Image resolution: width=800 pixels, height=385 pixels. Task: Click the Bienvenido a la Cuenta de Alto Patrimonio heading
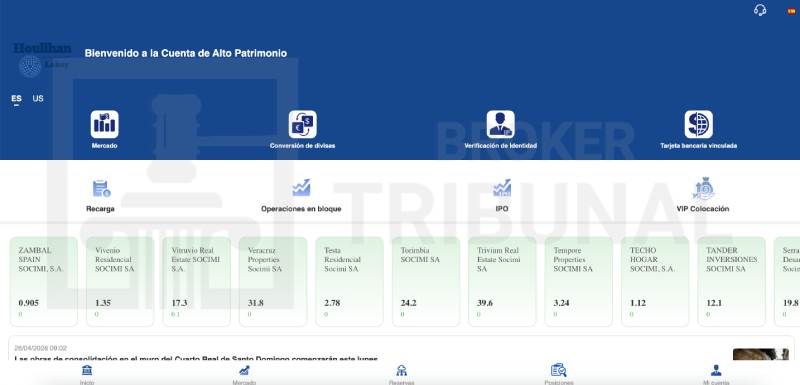click(x=186, y=53)
